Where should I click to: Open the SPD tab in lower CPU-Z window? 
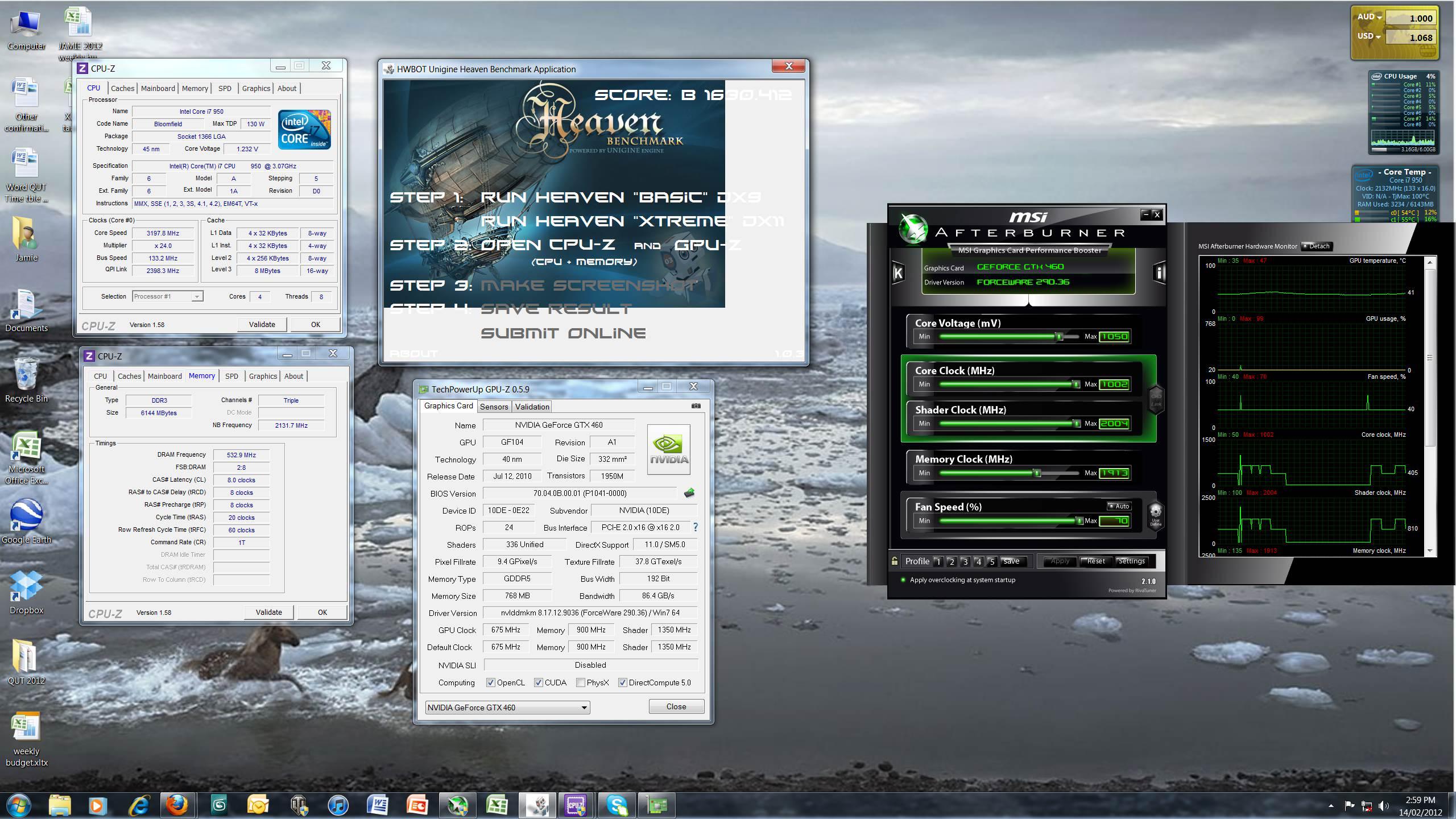[x=231, y=376]
